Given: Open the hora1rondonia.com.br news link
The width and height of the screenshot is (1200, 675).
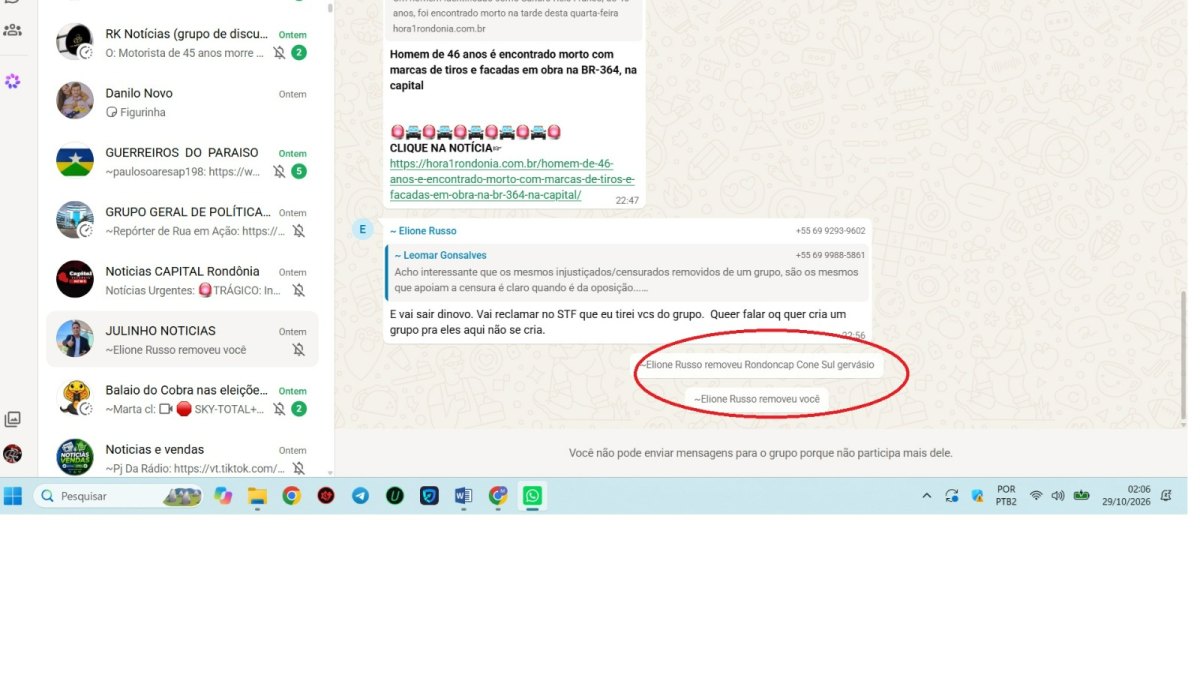Looking at the screenshot, I should click(512, 179).
